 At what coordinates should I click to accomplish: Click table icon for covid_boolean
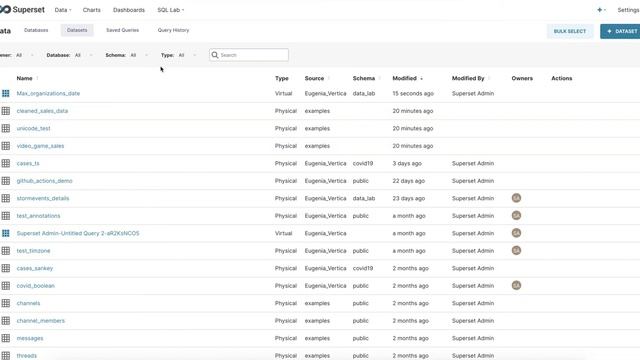point(6,286)
